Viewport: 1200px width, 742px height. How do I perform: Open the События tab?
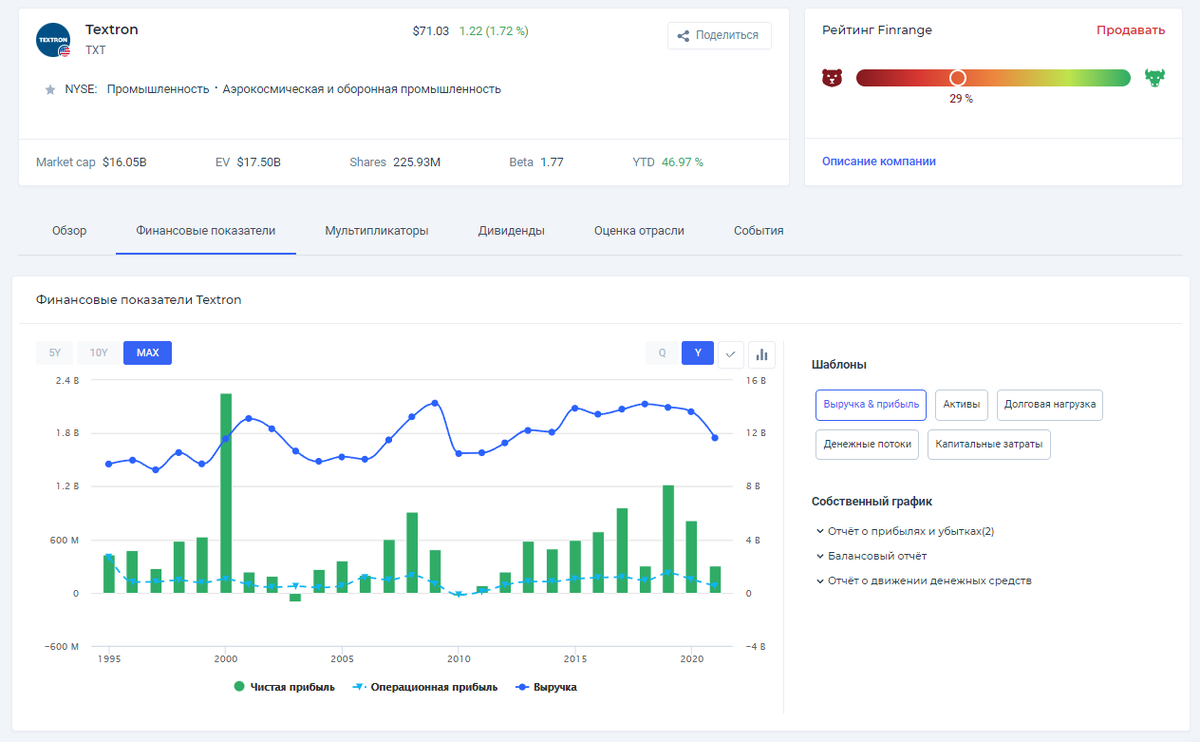coord(759,231)
